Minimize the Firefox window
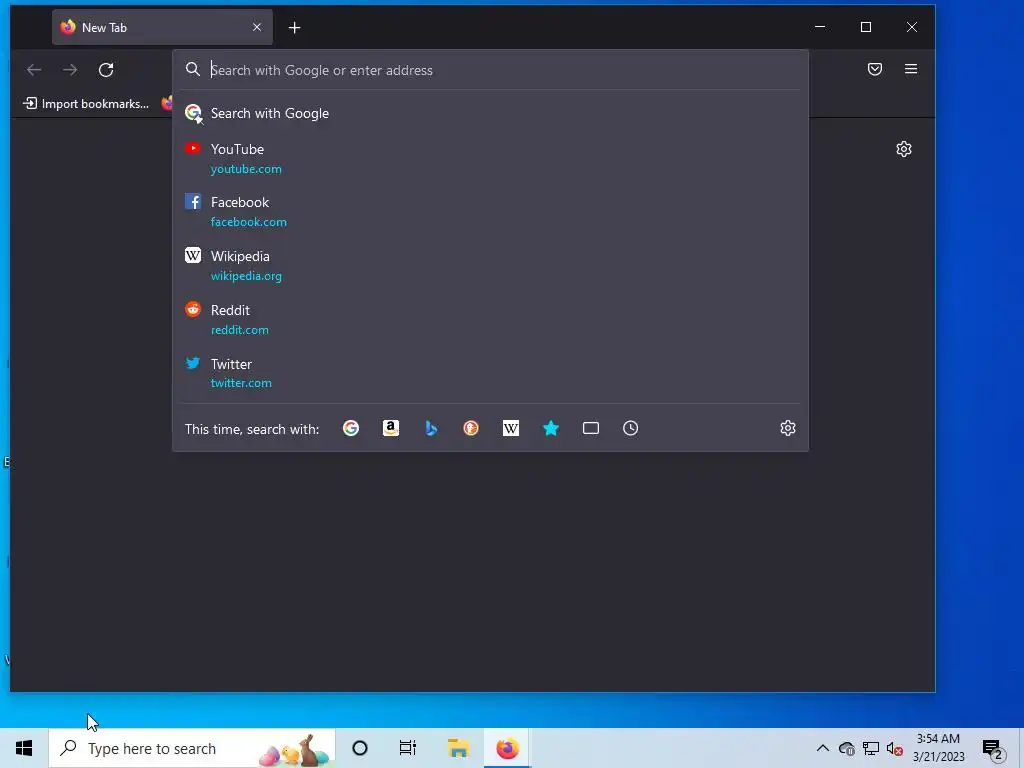The image size is (1024, 768). pos(820,27)
